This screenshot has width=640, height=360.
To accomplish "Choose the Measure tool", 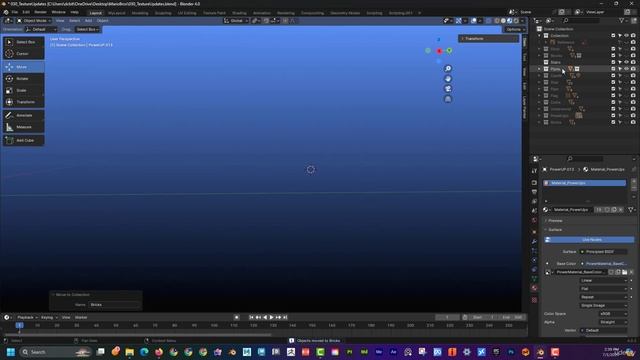I will tap(24, 127).
